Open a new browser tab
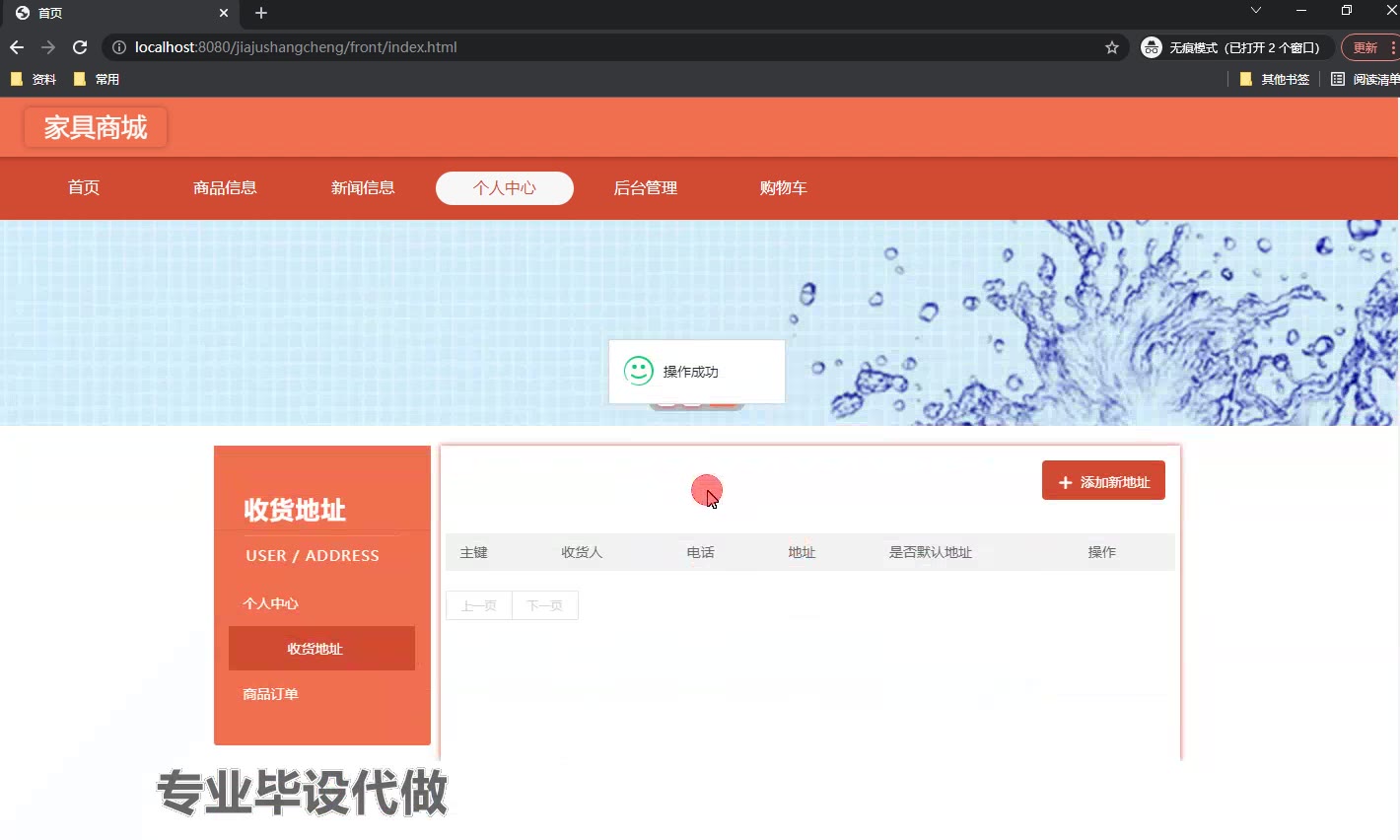The width and height of the screenshot is (1400, 840). coord(261,13)
